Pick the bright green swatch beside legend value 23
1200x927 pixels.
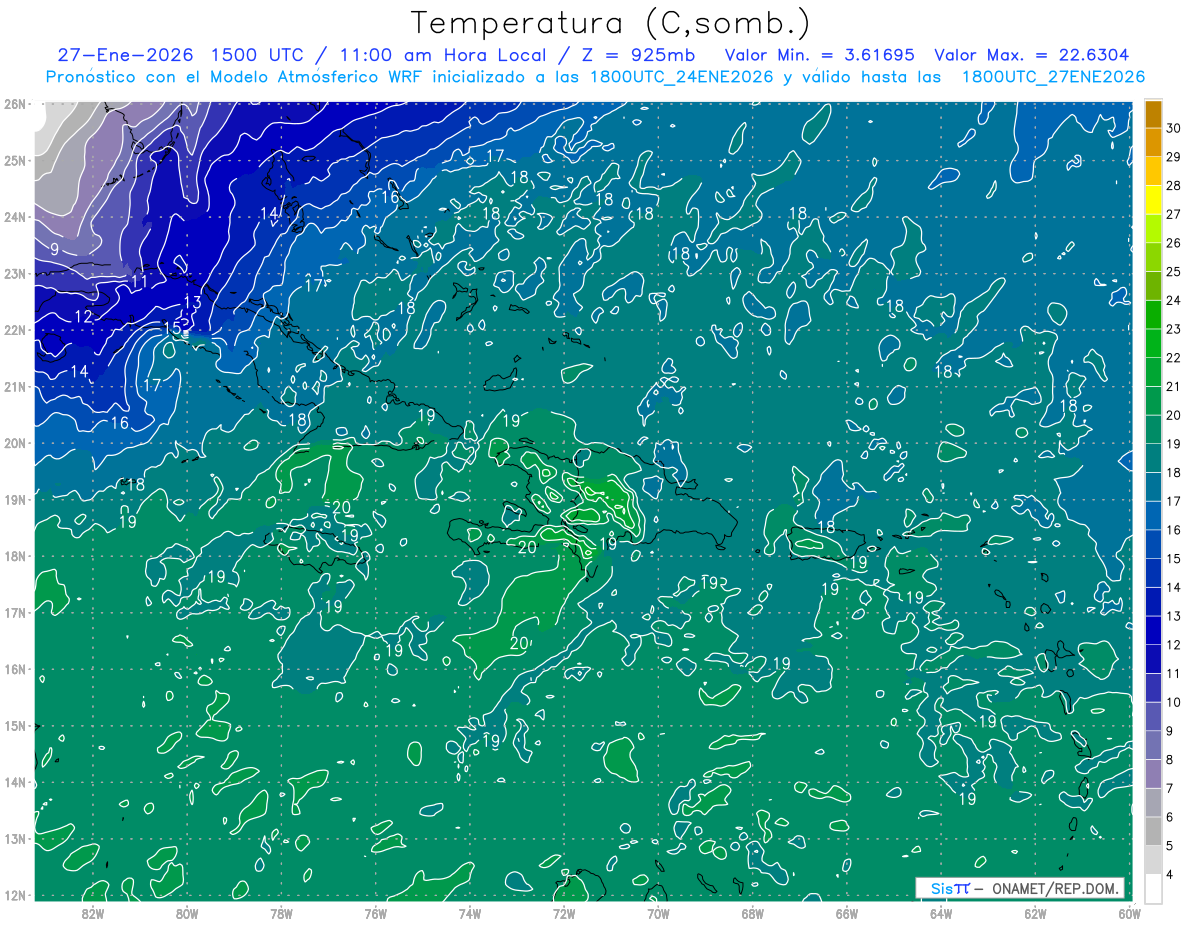click(1153, 314)
